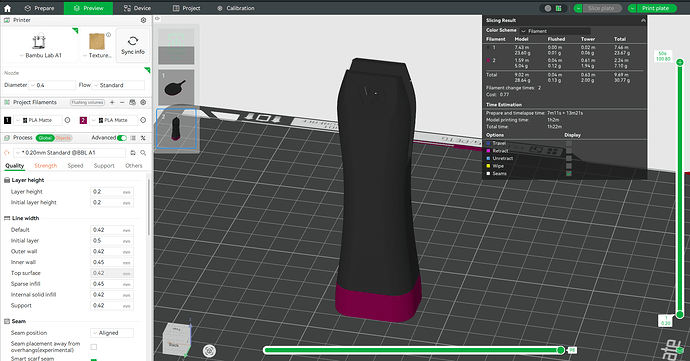Open printer settings gear icon
This screenshot has height=361, width=690.
pos(143,20)
